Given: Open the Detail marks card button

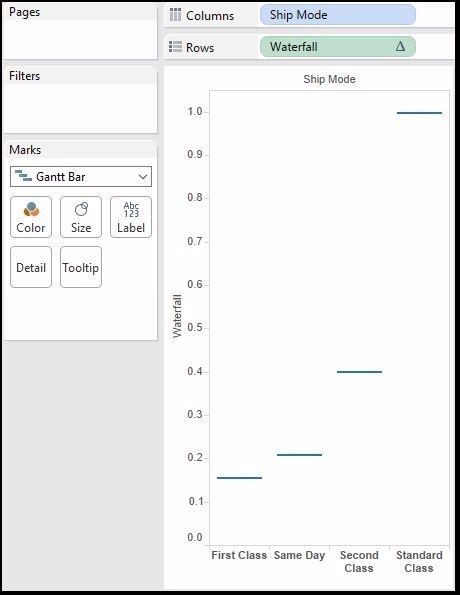Looking at the screenshot, I should coord(31,267).
